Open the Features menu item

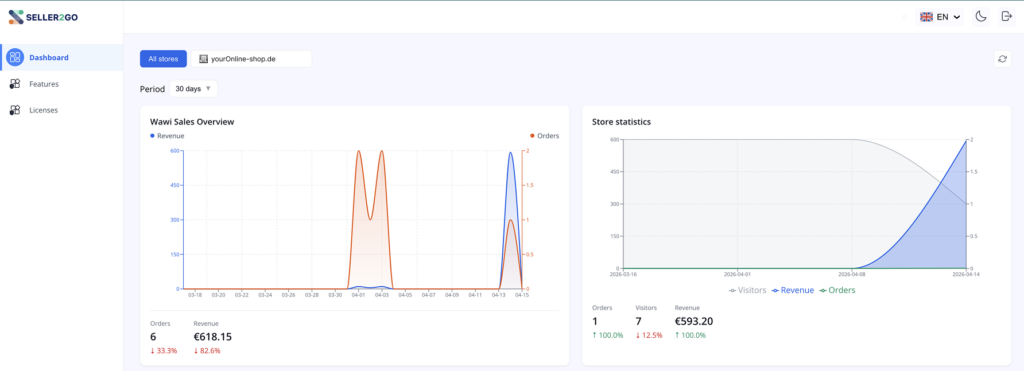[61, 84]
